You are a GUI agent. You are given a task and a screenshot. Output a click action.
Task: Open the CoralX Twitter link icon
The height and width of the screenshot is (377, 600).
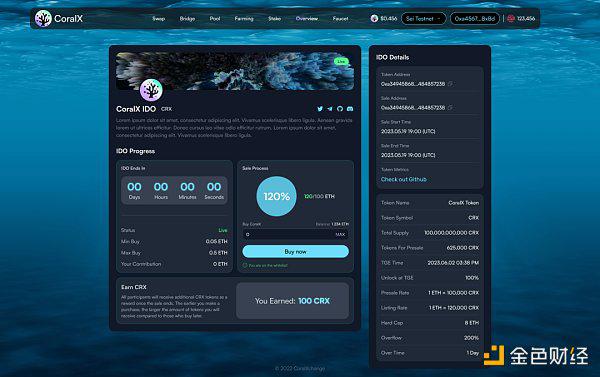pyautogui.click(x=320, y=109)
